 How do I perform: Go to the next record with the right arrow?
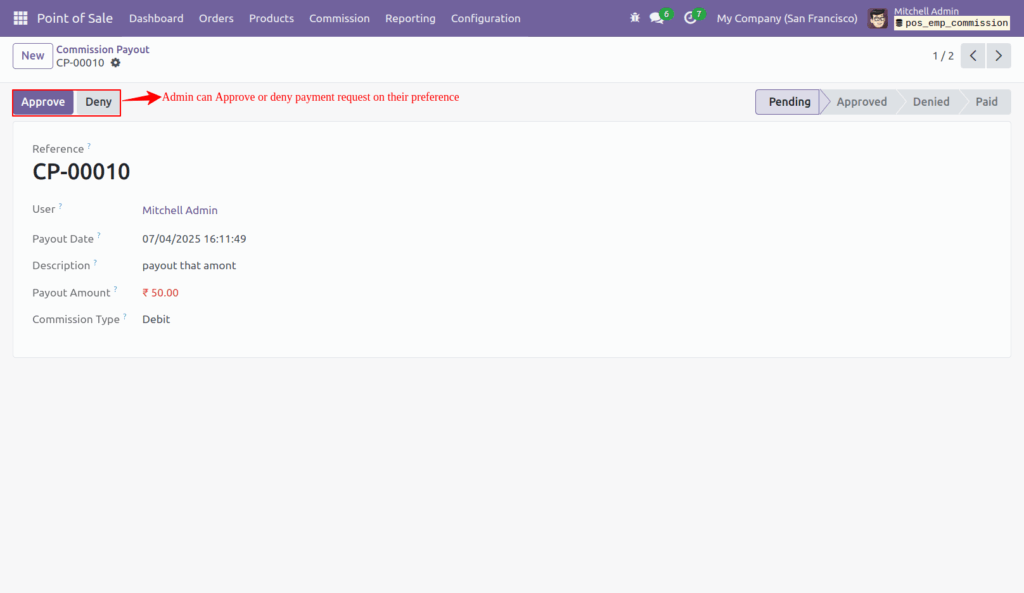tap(997, 56)
